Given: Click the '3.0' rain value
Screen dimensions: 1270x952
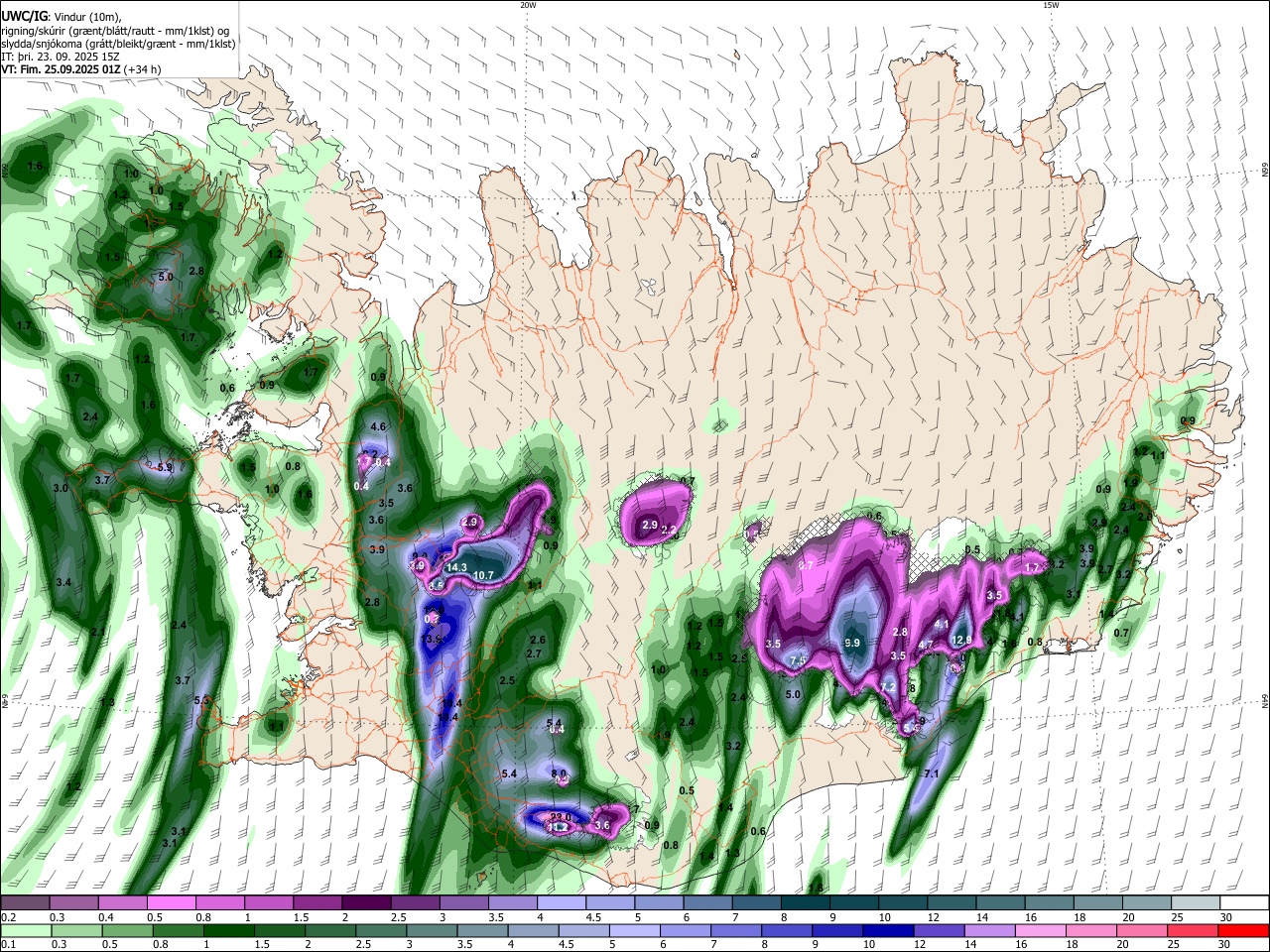Looking at the screenshot, I should (61, 488).
